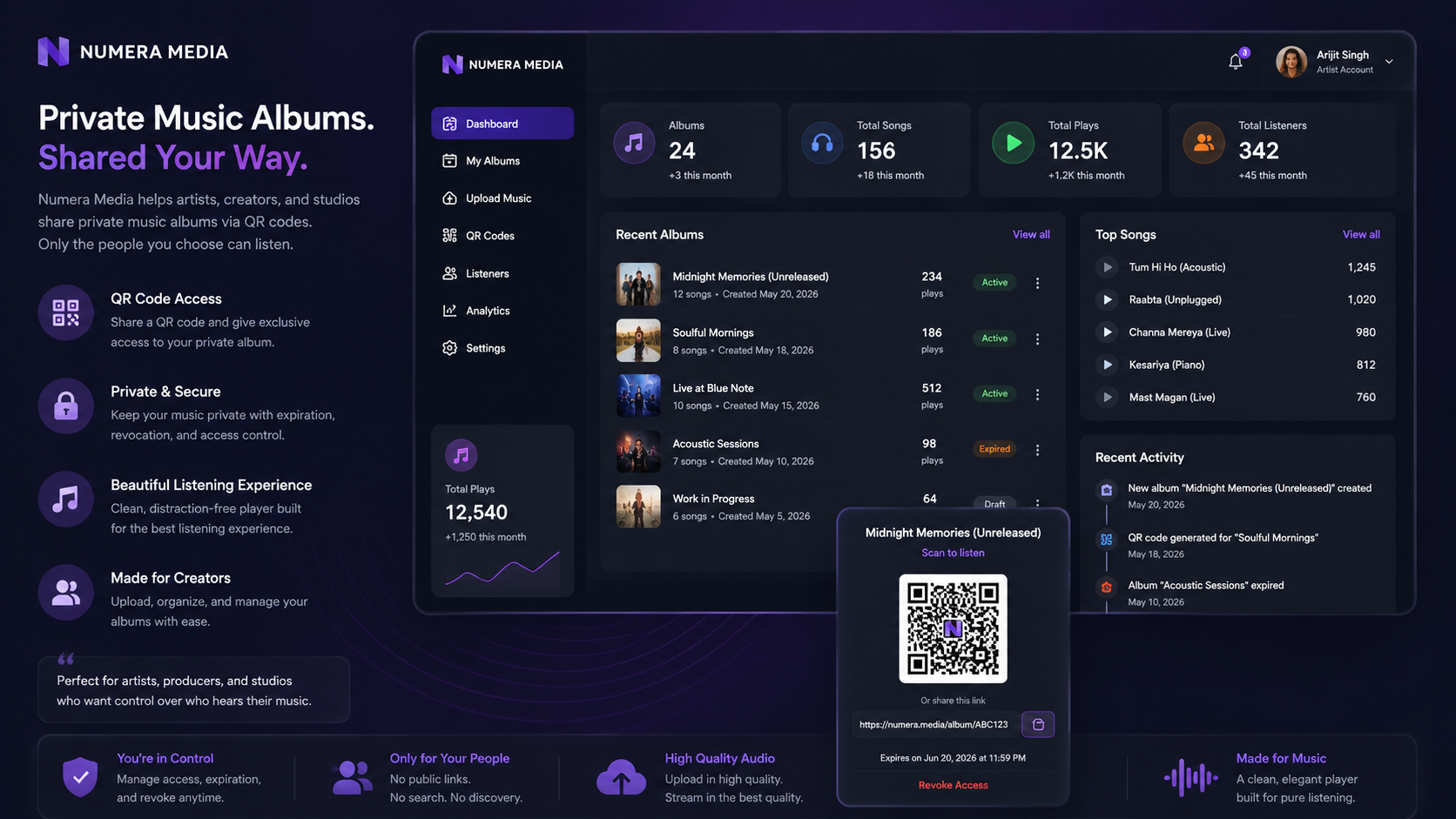The width and height of the screenshot is (1456, 819).
Task: Click the You're in Control shield icon
Action: tap(80, 776)
